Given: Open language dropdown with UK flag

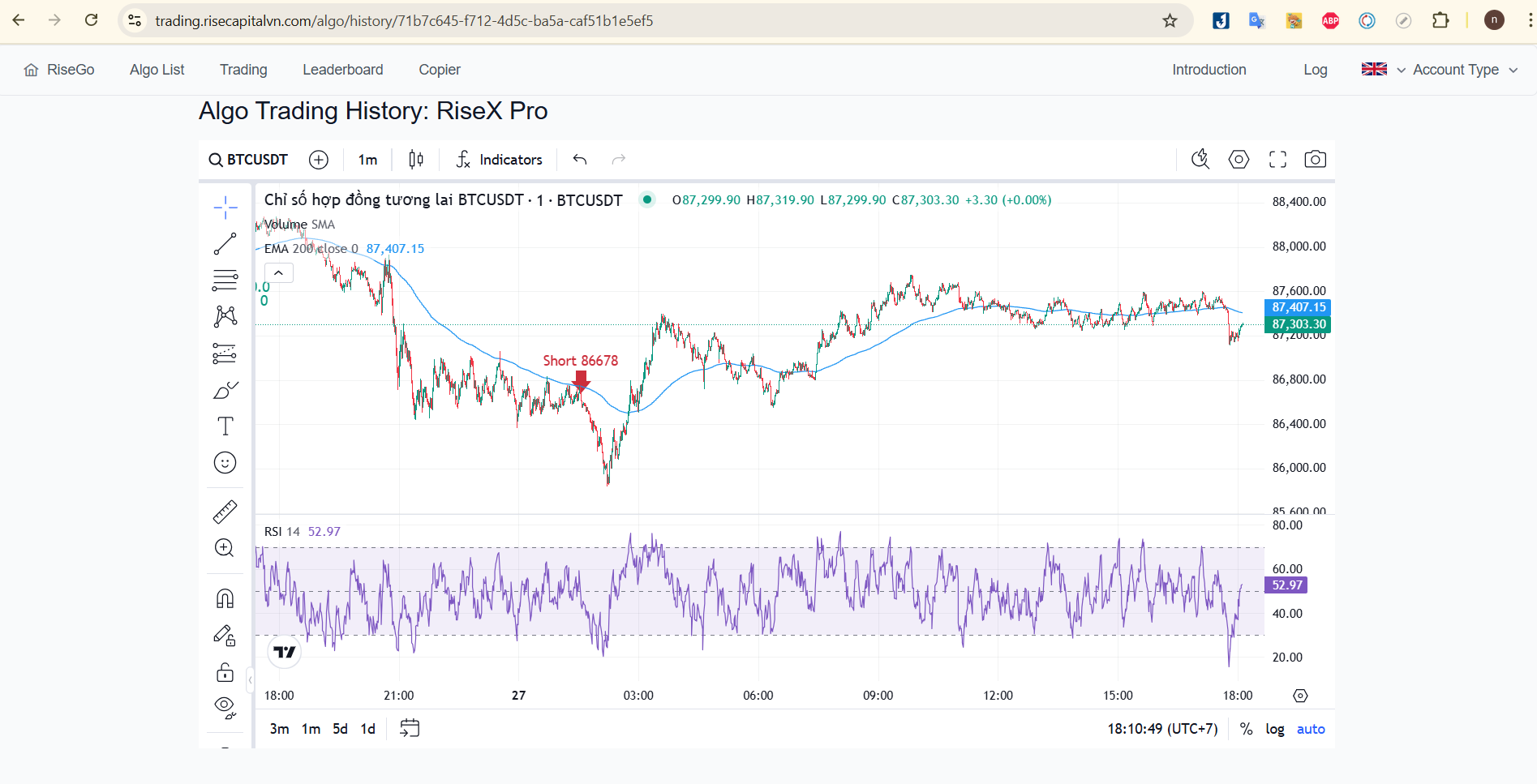Looking at the screenshot, I should pyautogui.click(x=1383, y=70).
